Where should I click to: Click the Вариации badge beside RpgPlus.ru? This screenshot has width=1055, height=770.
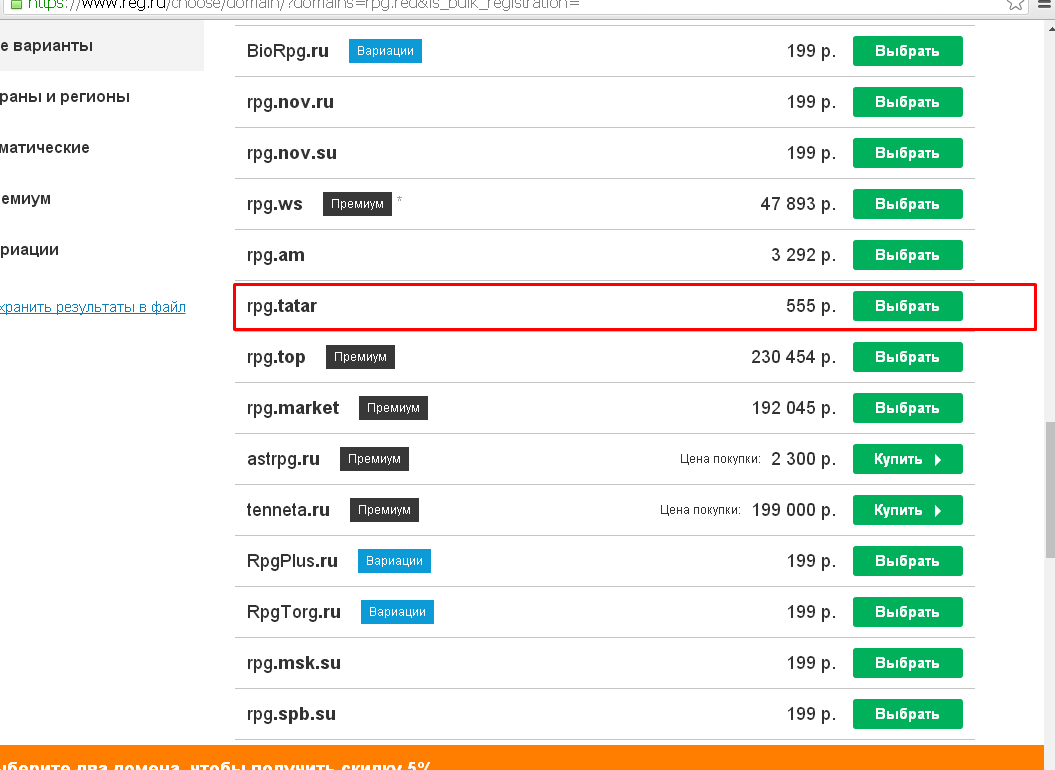pyautogui.click(x=394, y=561)
